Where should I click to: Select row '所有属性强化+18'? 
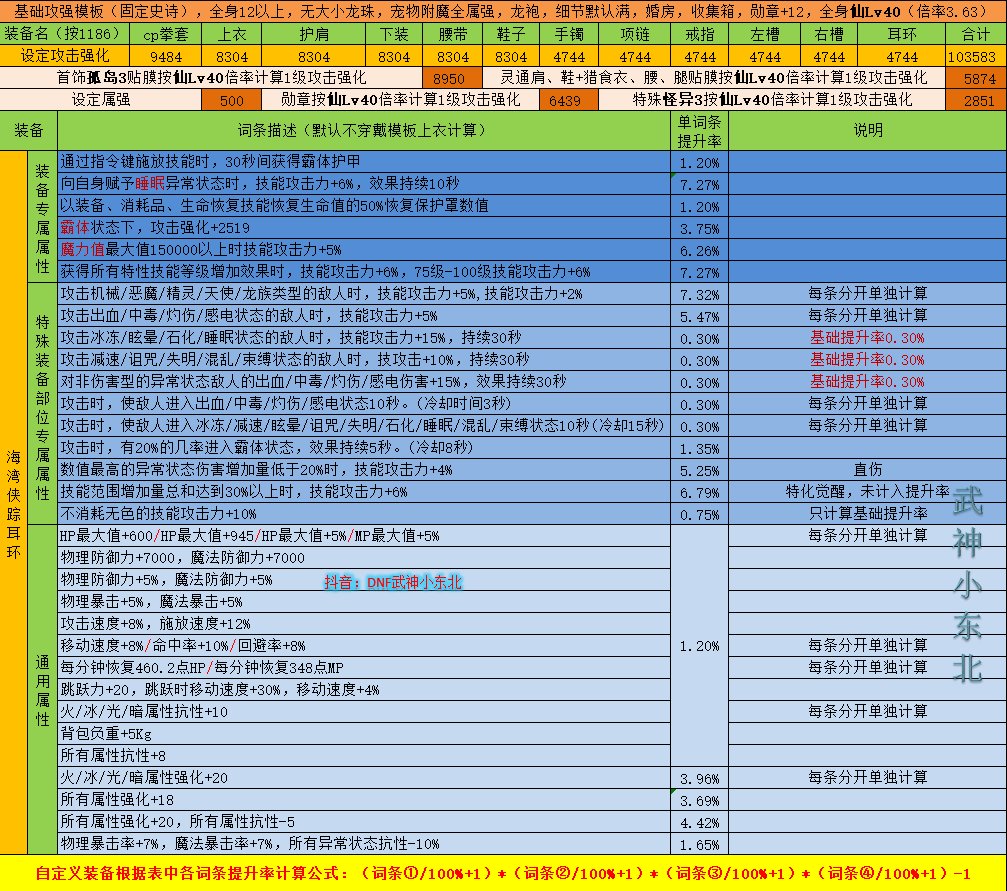pos(363,800)
